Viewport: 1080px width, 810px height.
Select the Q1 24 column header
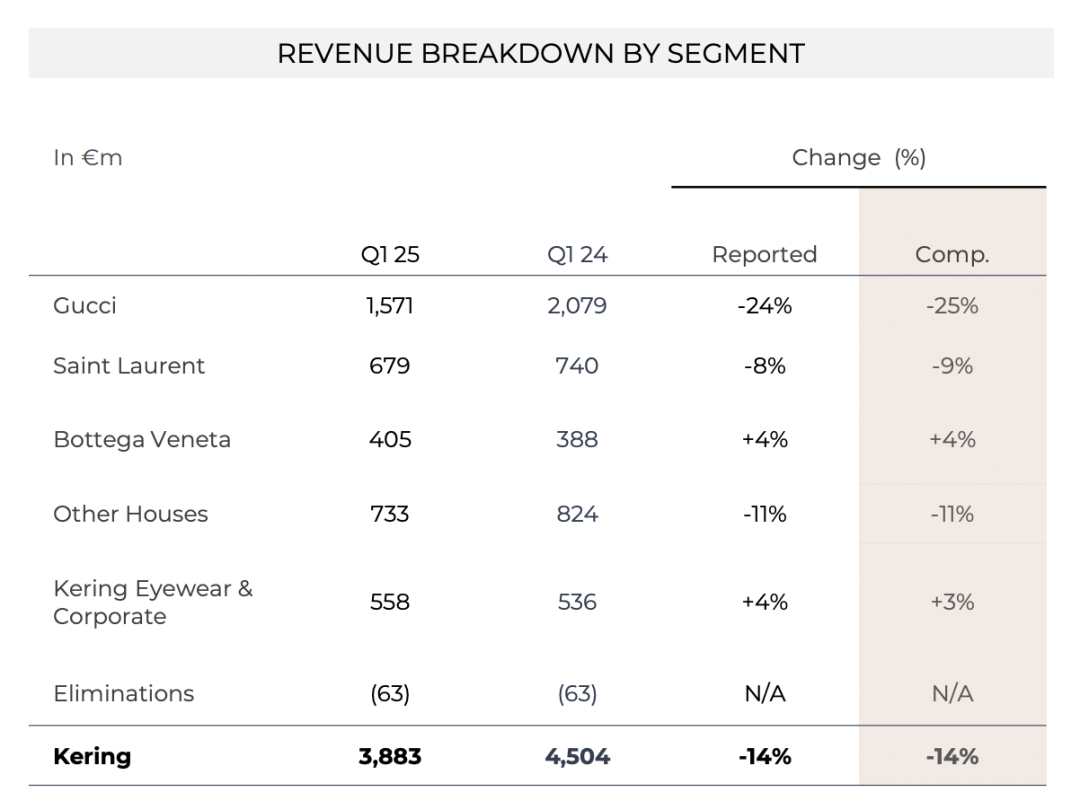[577, 254]
